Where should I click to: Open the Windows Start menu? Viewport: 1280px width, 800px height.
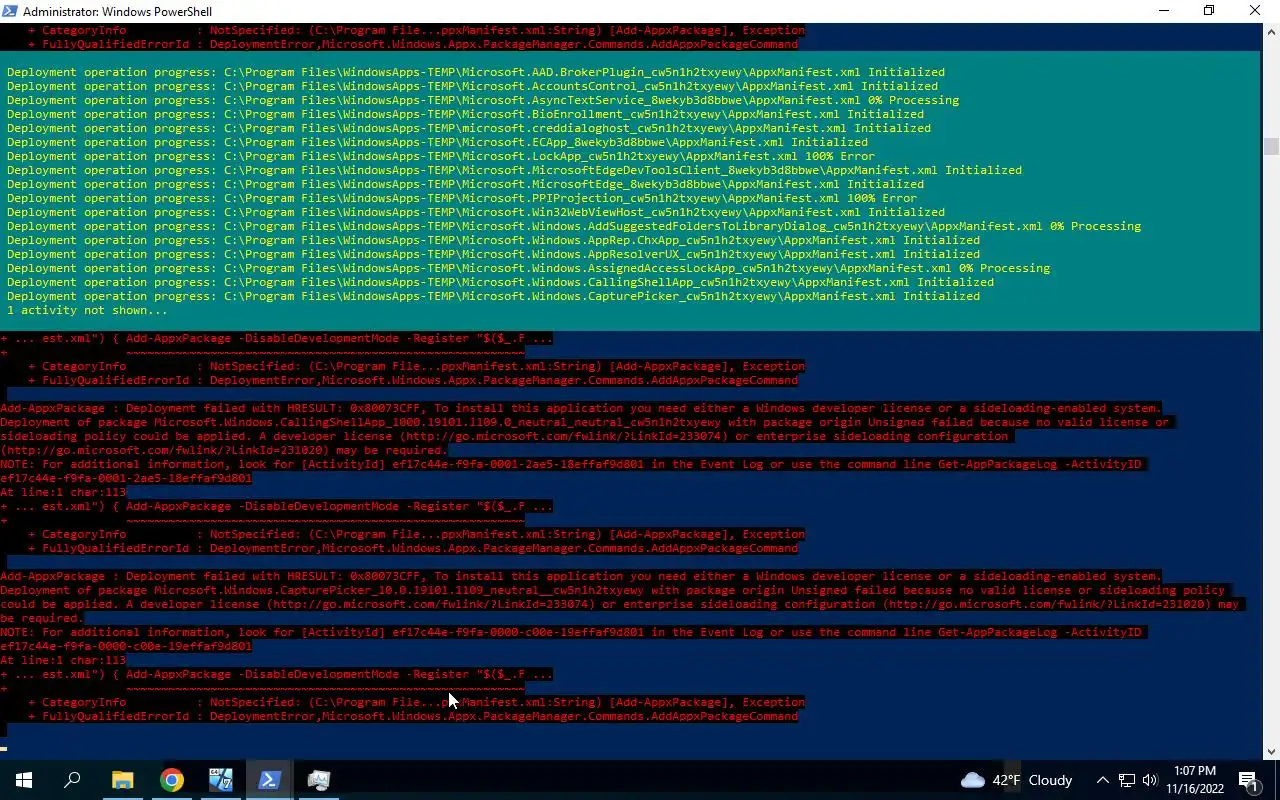pos(24,780)
